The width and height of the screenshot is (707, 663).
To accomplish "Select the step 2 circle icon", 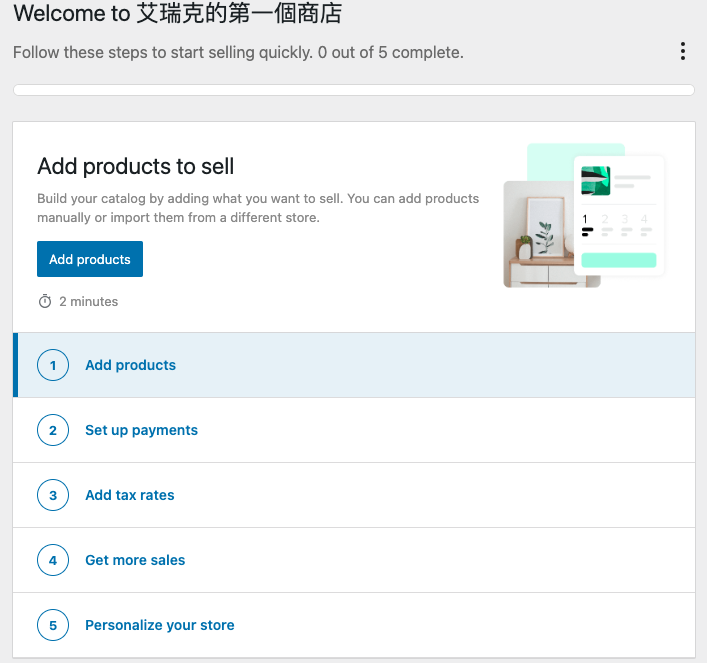I will click(x=53, y=430).
